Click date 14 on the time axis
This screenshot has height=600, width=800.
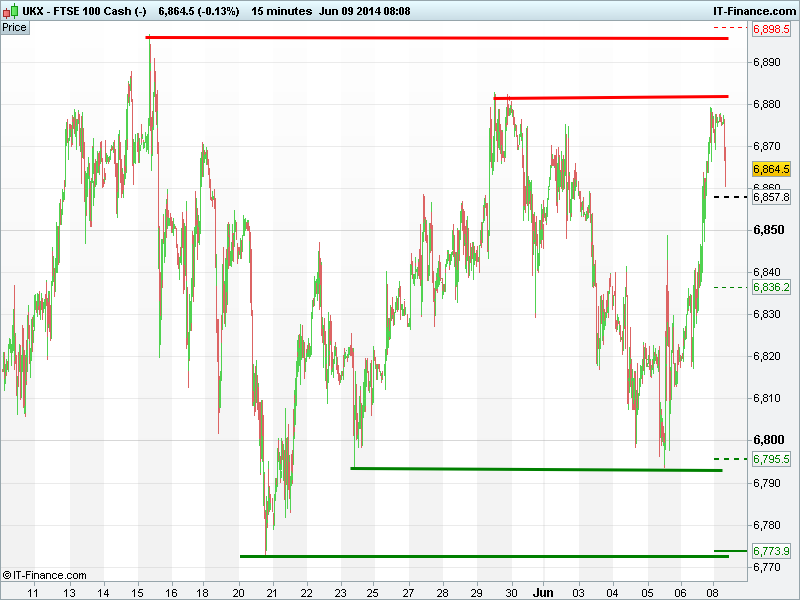(103, 593)
